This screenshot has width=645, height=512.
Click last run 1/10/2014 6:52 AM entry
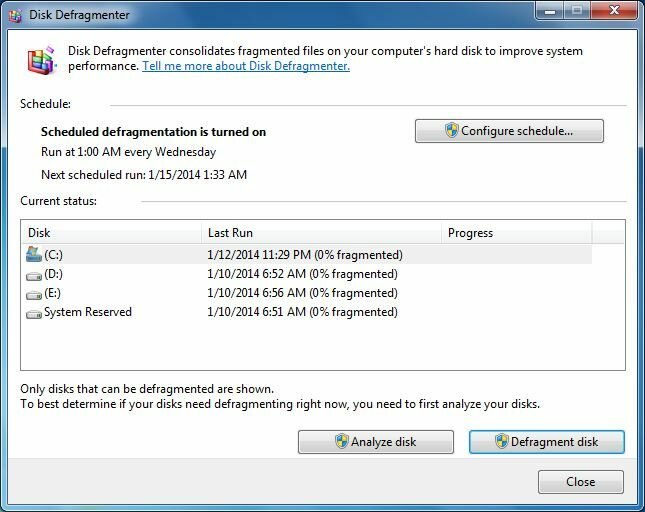tap(302, 274)
